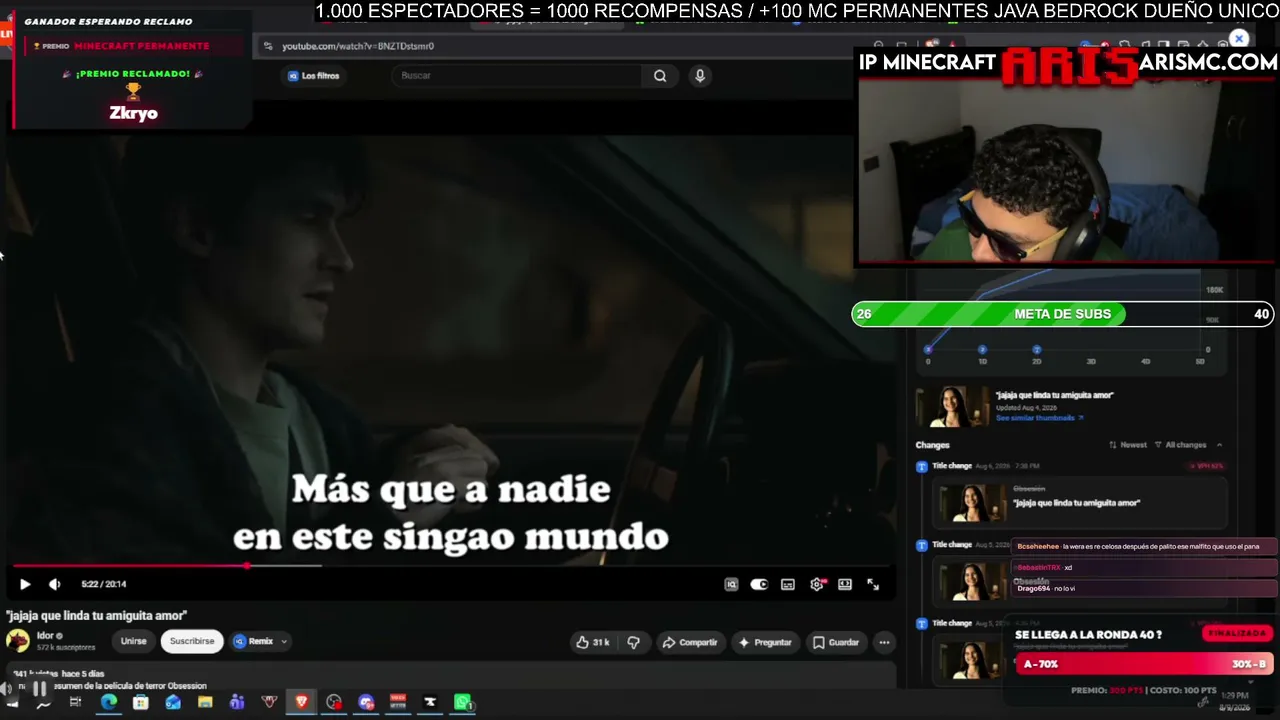Enter fullscreen mode in the player
The image size is (1280, 720).
(x=873, y=584)
